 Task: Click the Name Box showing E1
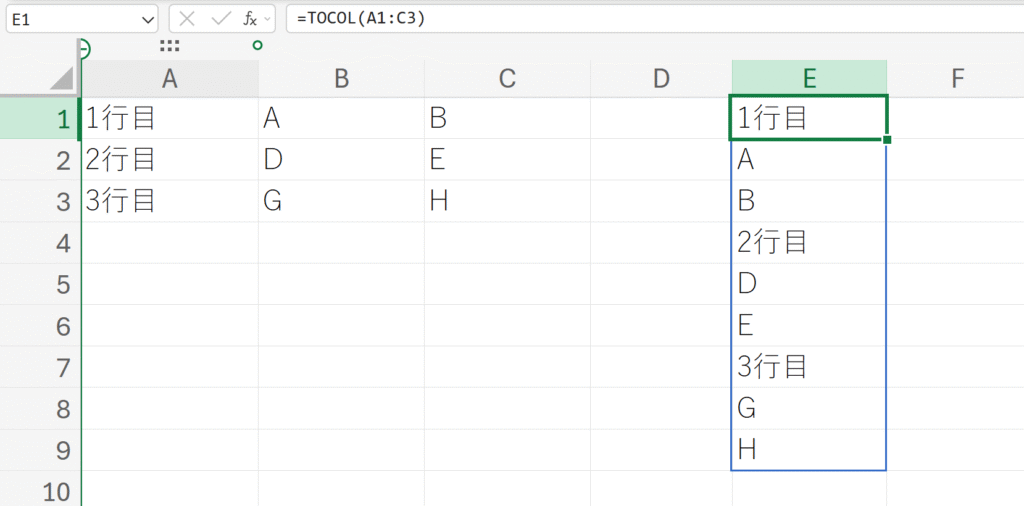70,19
